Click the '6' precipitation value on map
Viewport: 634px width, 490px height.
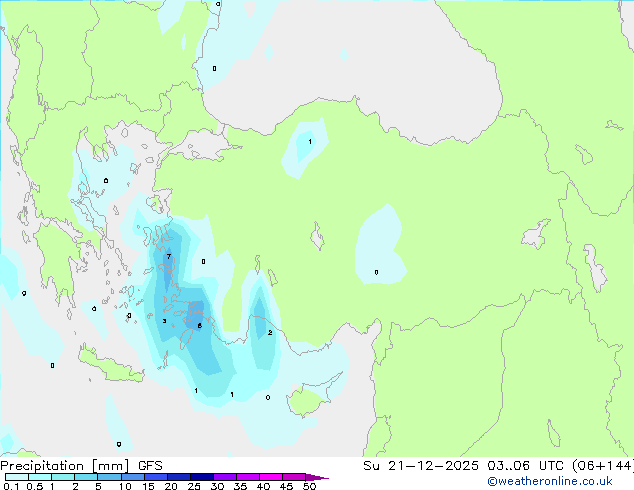click(x=199, y=325)
